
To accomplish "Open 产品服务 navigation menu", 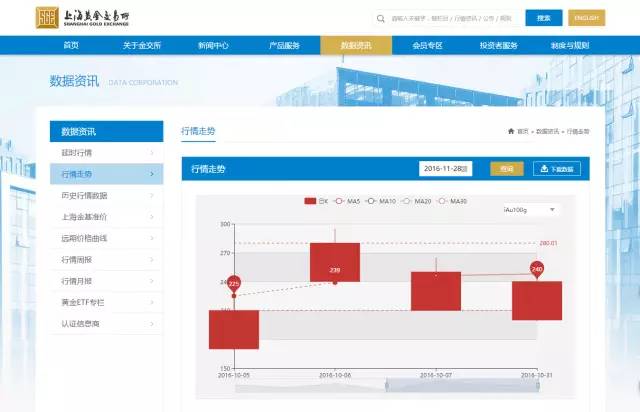I will (x=284, y=45).
